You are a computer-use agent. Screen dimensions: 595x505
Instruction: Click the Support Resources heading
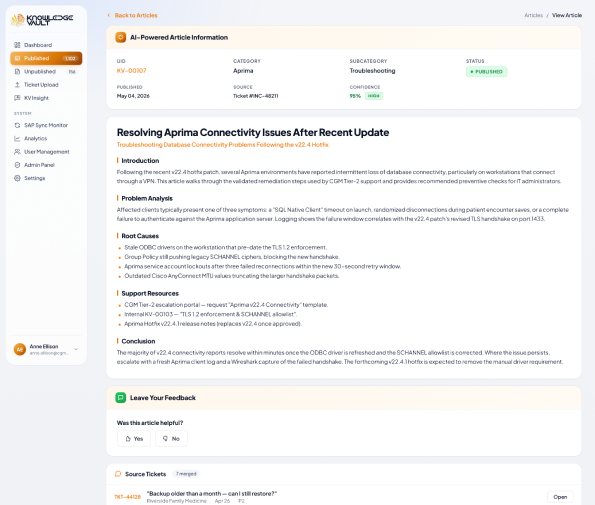(x=150, y=294)
